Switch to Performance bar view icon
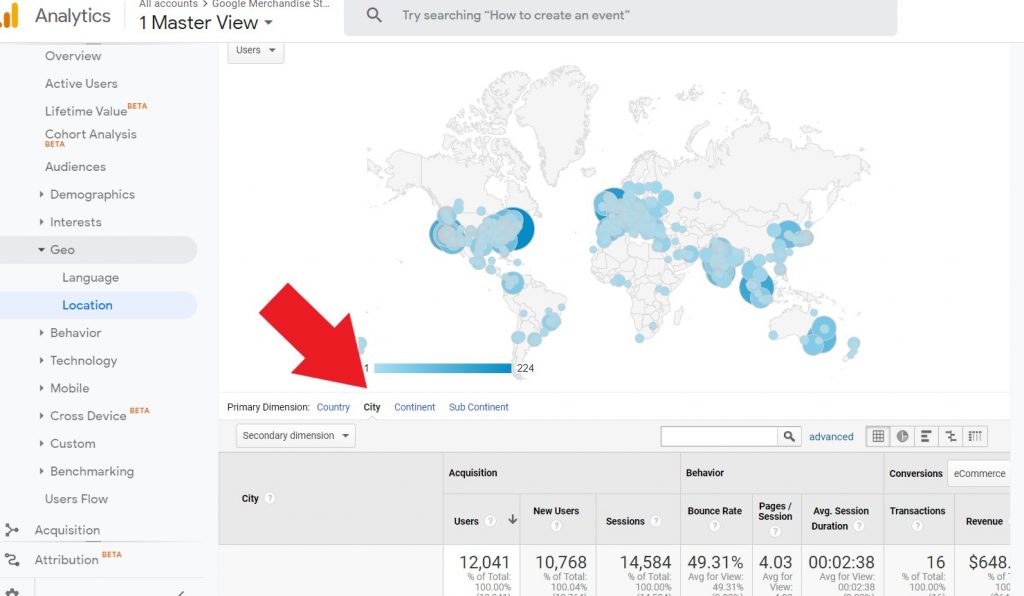The width and height of the screenshot is (1024, 596). pyautogui.click(x=926, y=436)
